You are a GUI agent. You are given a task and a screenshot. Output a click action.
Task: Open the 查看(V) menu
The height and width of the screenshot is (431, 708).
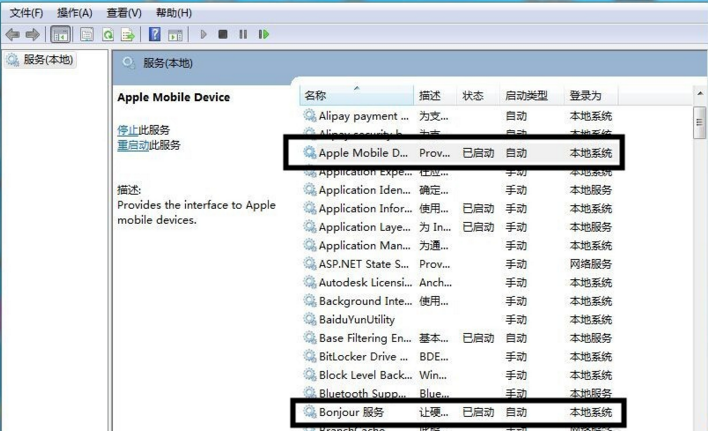click(x=124, y=13)
